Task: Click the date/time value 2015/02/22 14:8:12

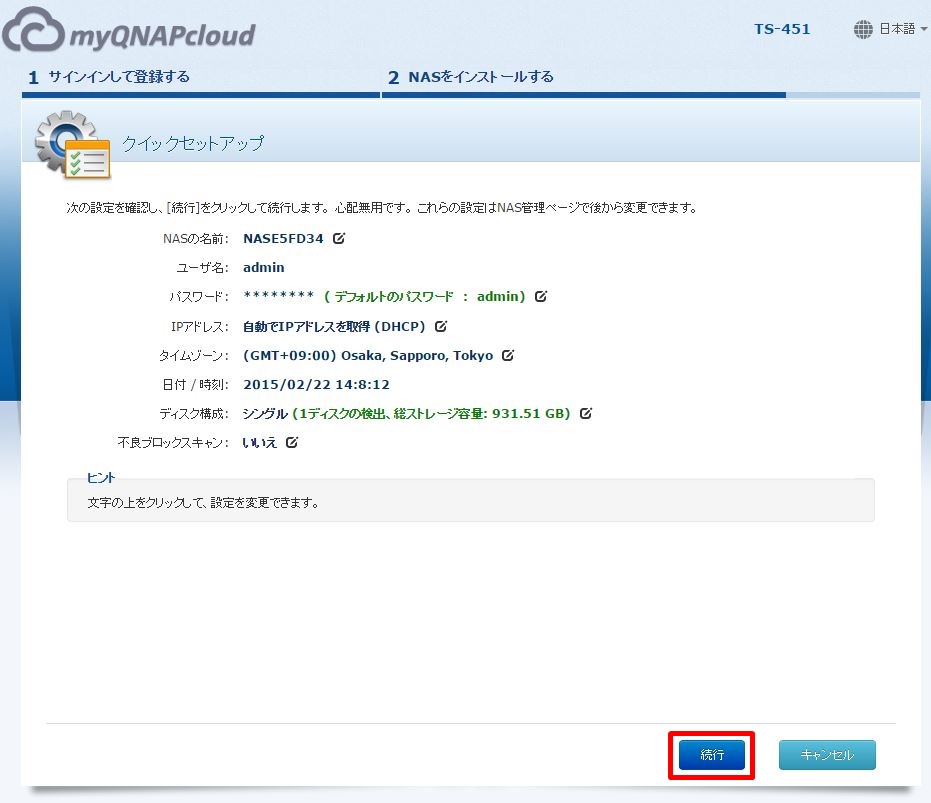Action: coord(316,384)
